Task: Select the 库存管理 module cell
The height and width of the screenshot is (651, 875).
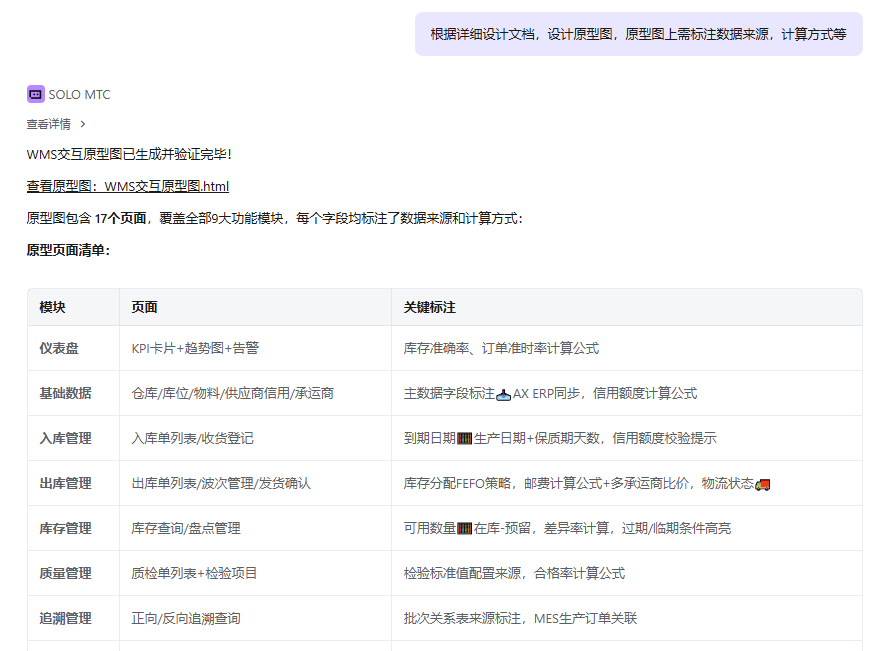Action: click(65, 529)
